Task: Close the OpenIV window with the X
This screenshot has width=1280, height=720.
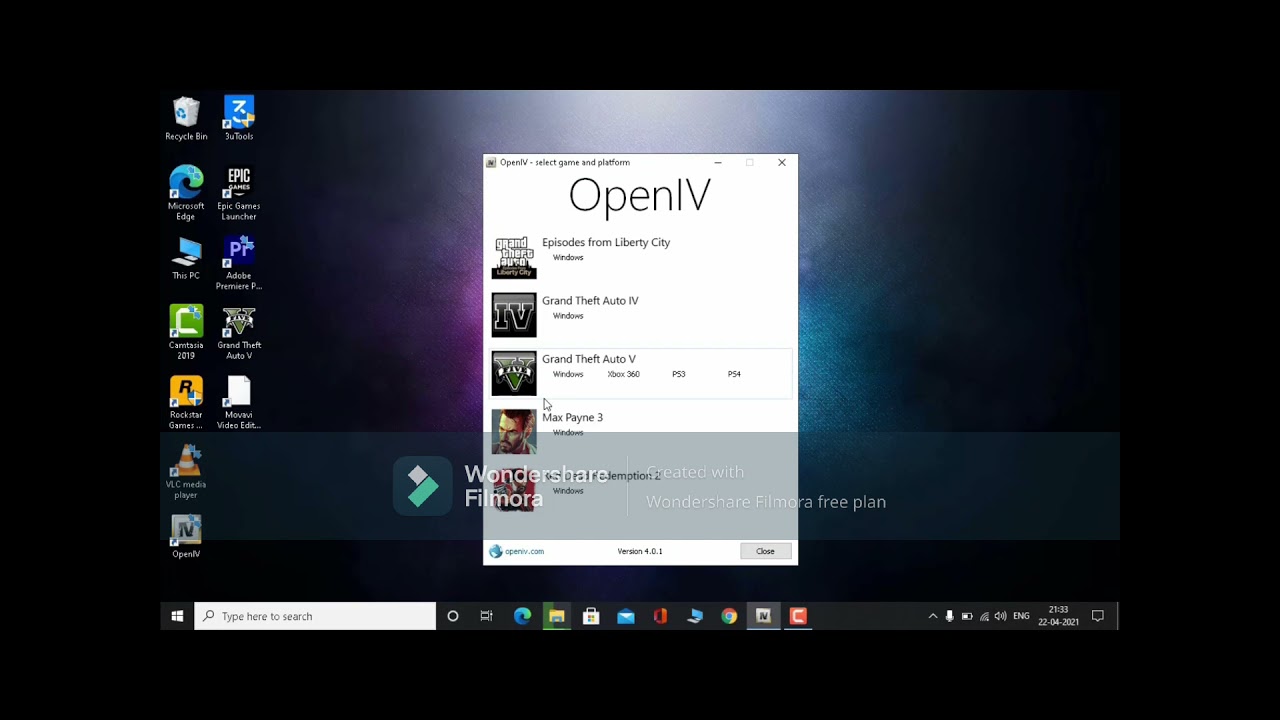Action: [x=782, y=162]
